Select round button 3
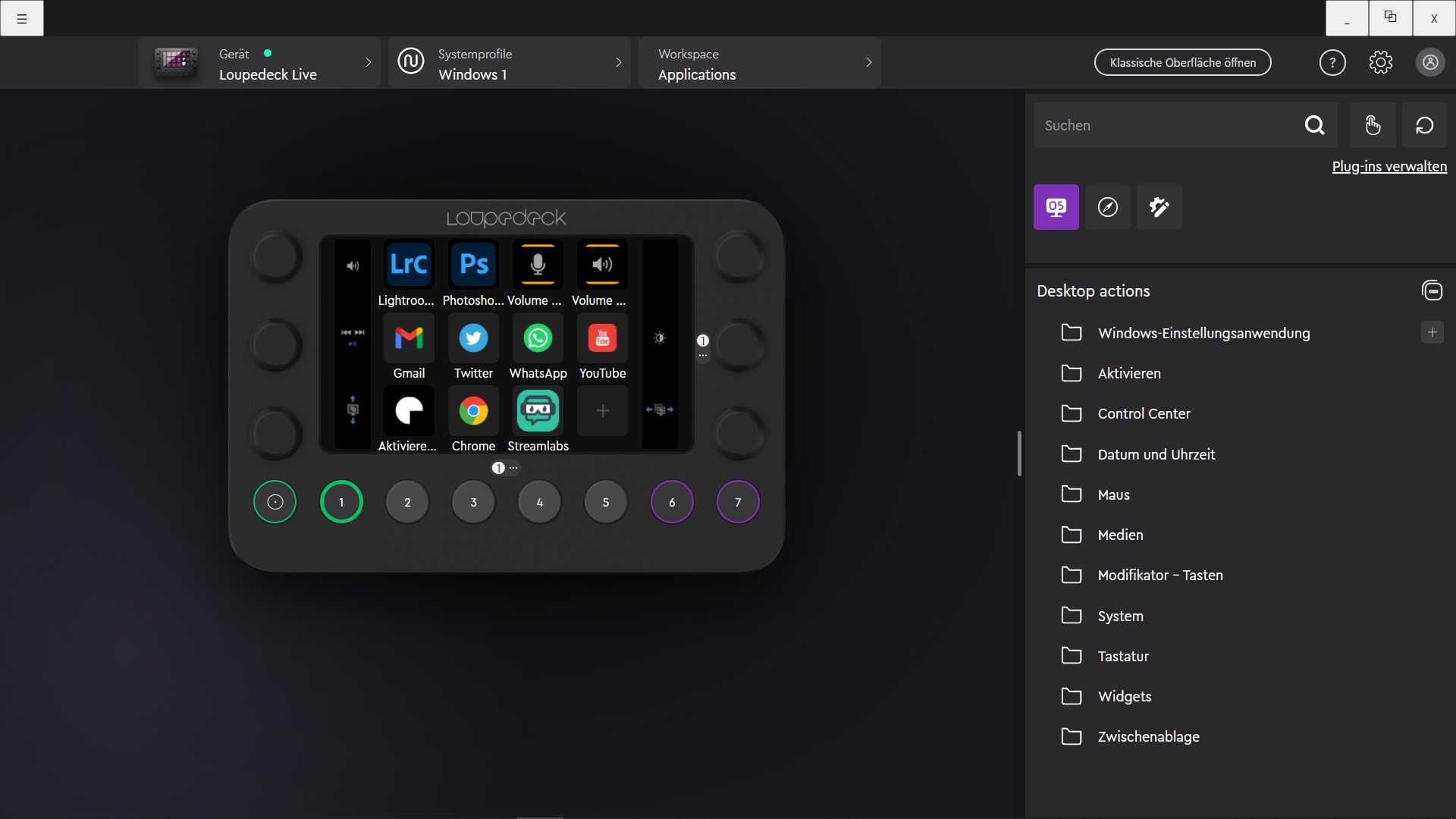 click(x=473, y=502)
